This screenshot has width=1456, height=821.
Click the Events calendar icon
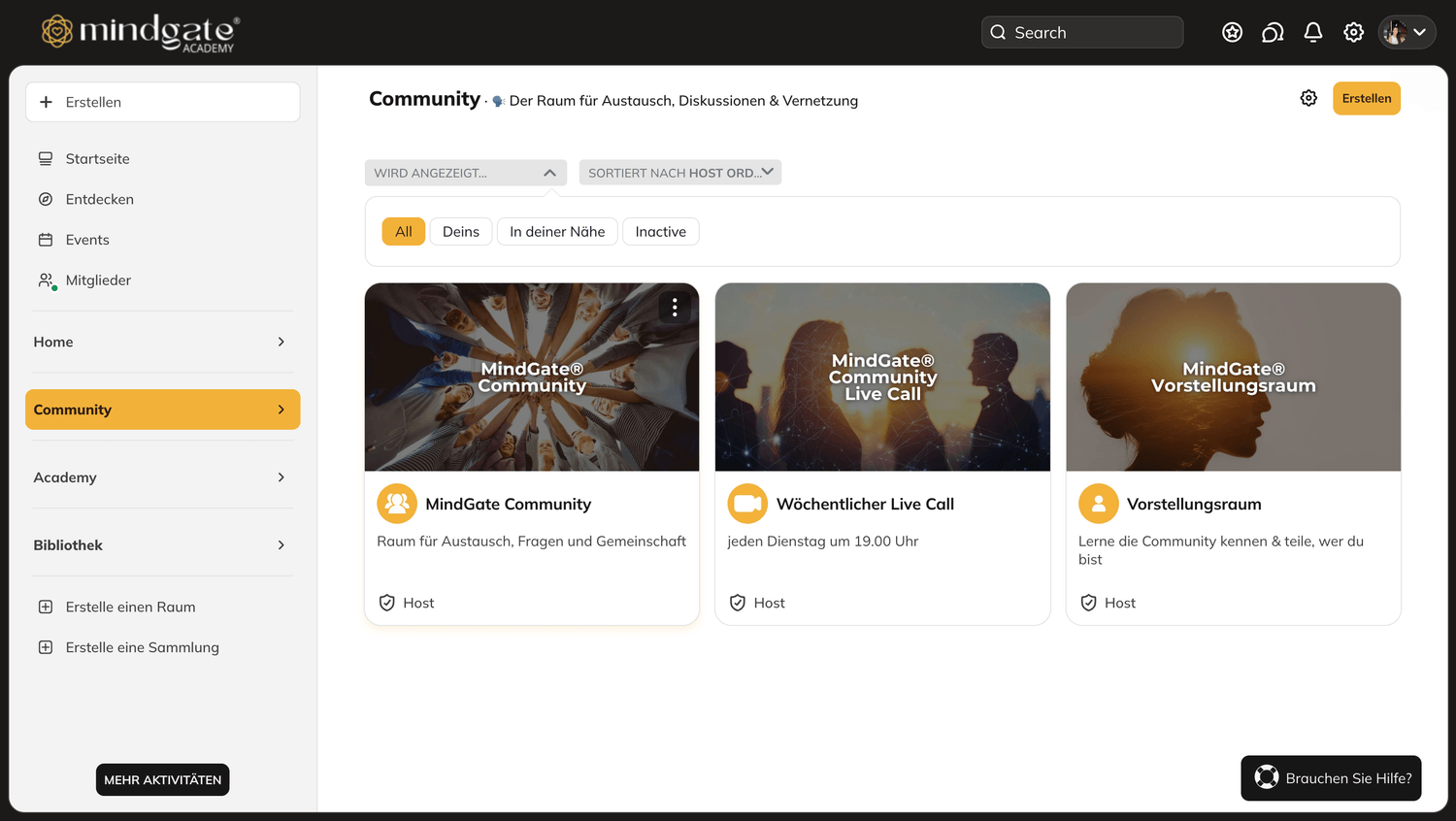click(46, 240)
